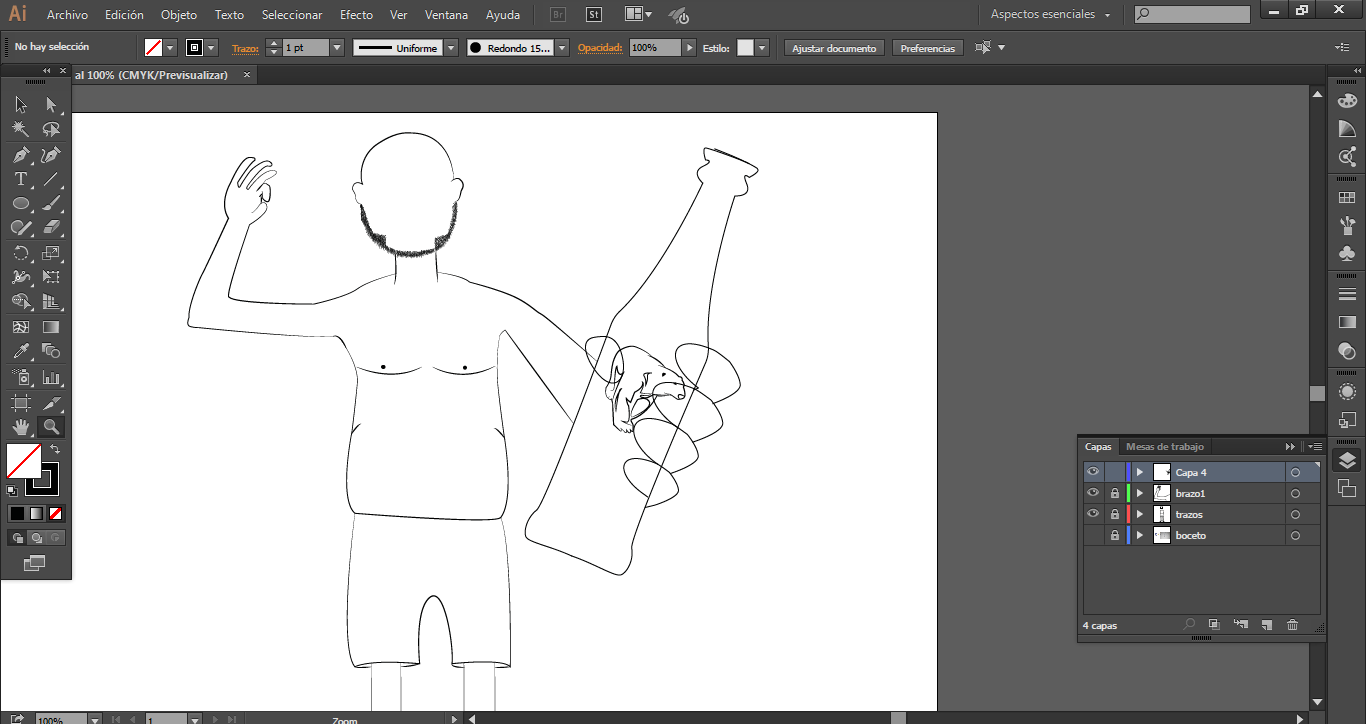Expand the boceto layer contents

(x=1140, y=535)
